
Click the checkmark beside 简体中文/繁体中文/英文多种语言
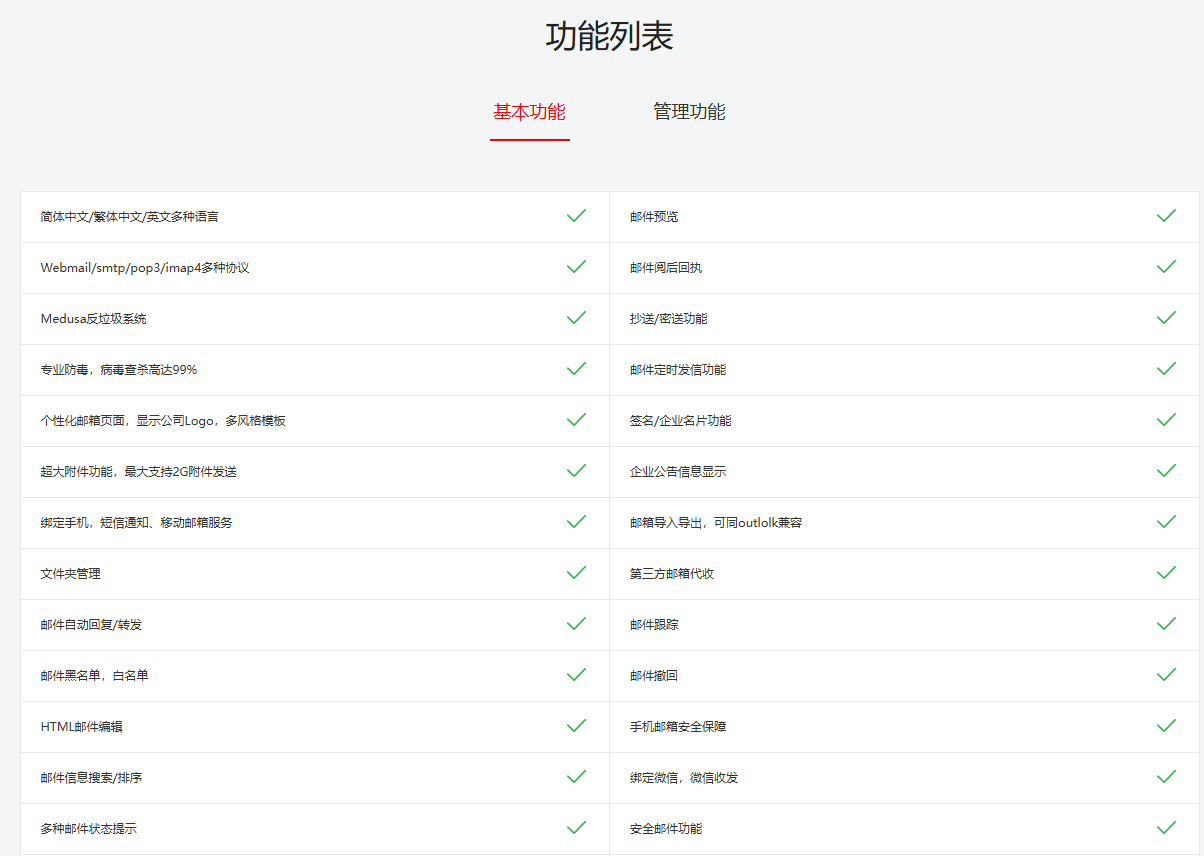pyautogui.click(x=576, y=216)
